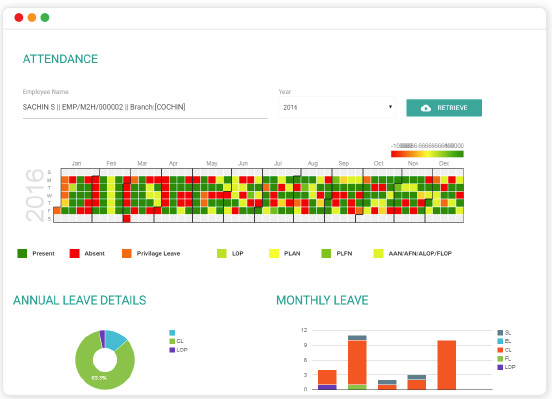Image resolution: width=552 pixels, height=399 pixels.
Task: Click the AAN/AFN/ALOP/FLOP legend swatch
Action: 378,253
